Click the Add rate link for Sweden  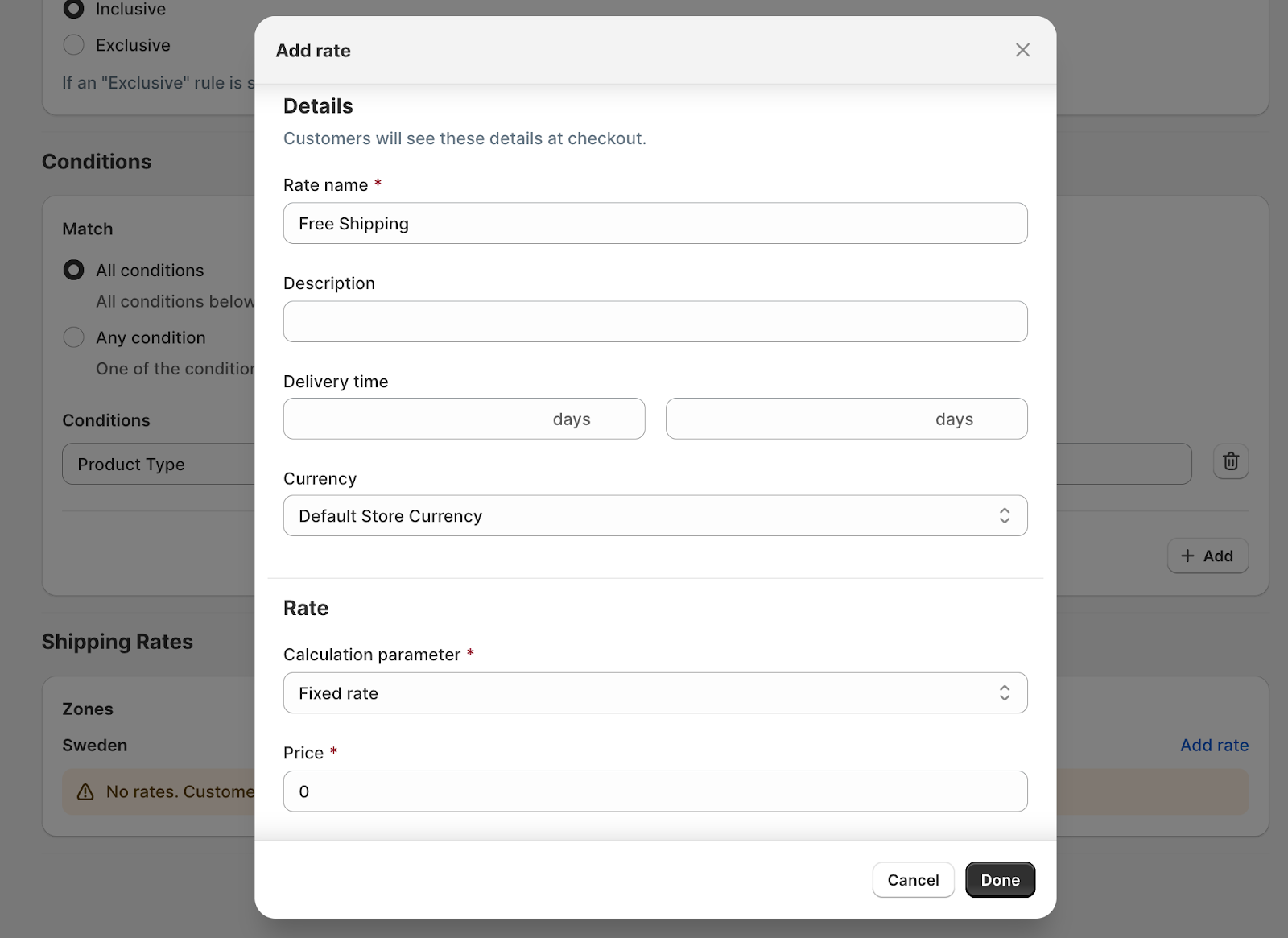click(1214, 746)
